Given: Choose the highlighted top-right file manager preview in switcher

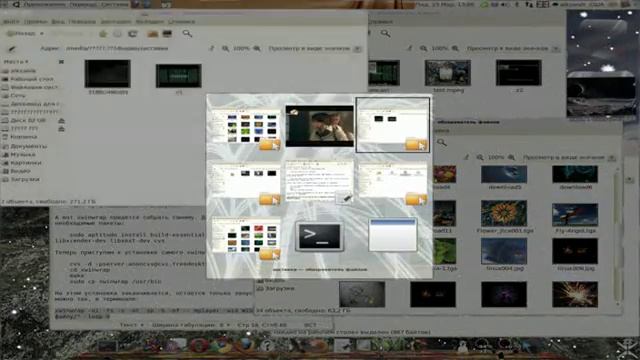Looking at the screenshot, I should tap(393, 125).
